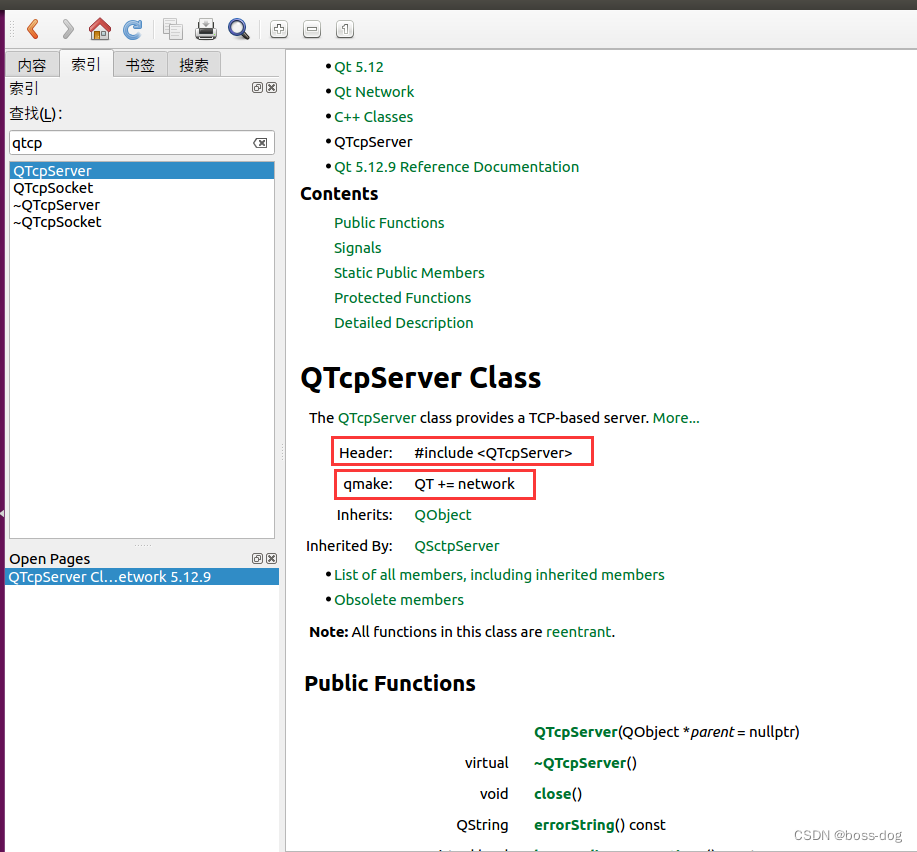917x852 pixels.
Task: Reset zoom to normal size icon
Action: click(x=345, y=29)
